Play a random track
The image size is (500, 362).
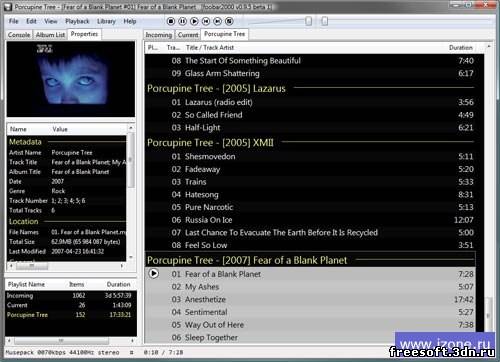click(x=229, y=21)
